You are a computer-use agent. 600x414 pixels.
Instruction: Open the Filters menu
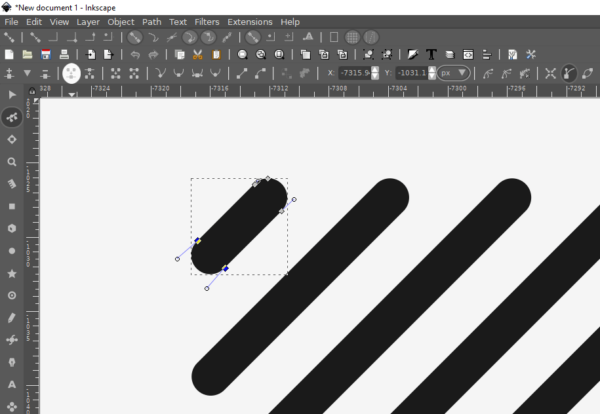click(207, 22)
